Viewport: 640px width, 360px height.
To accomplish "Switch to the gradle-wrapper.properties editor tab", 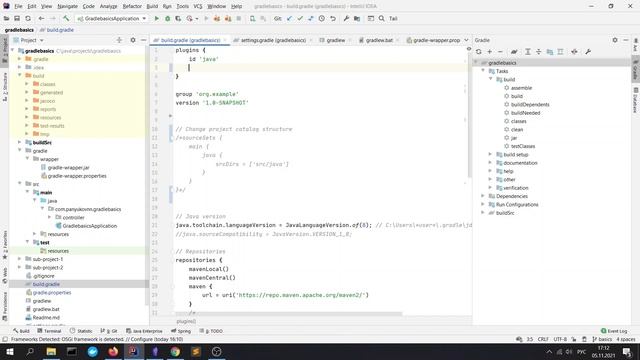I will point(433,40).
